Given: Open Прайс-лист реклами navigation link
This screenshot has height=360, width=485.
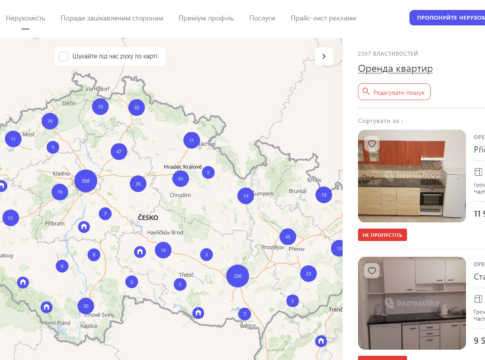Looking at the screenshot, I should (x=323, y=18).
